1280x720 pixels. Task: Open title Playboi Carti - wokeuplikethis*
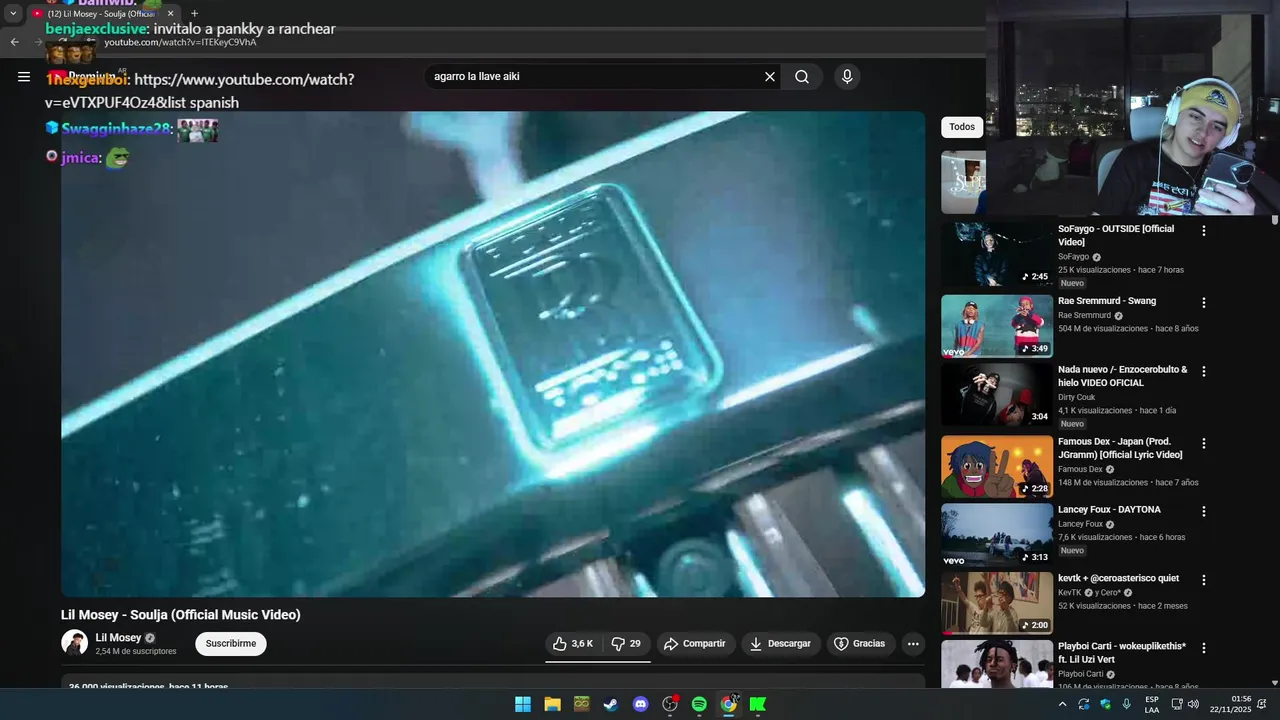[x=1122, y=653]
